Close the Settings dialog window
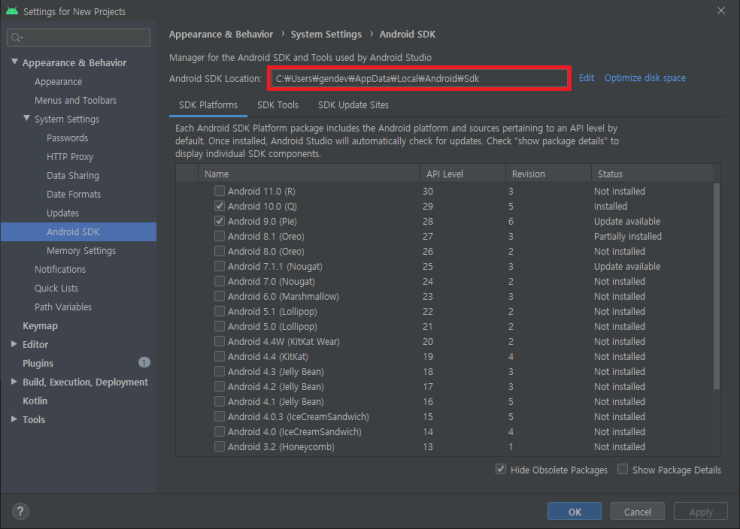This screenshot has width=740, height=529. point(721,11)
